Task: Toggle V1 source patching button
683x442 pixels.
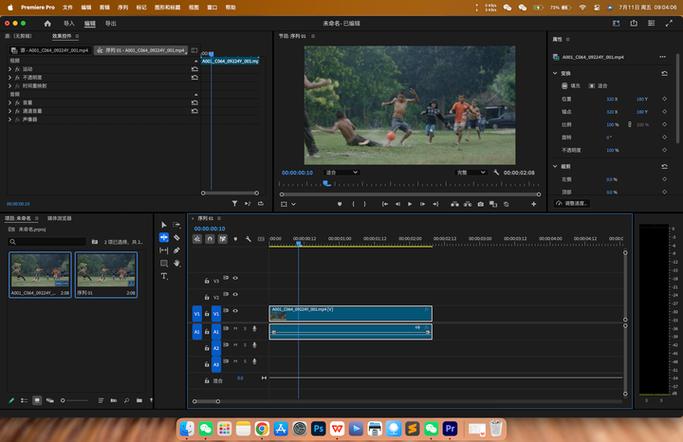Action: 196,314
